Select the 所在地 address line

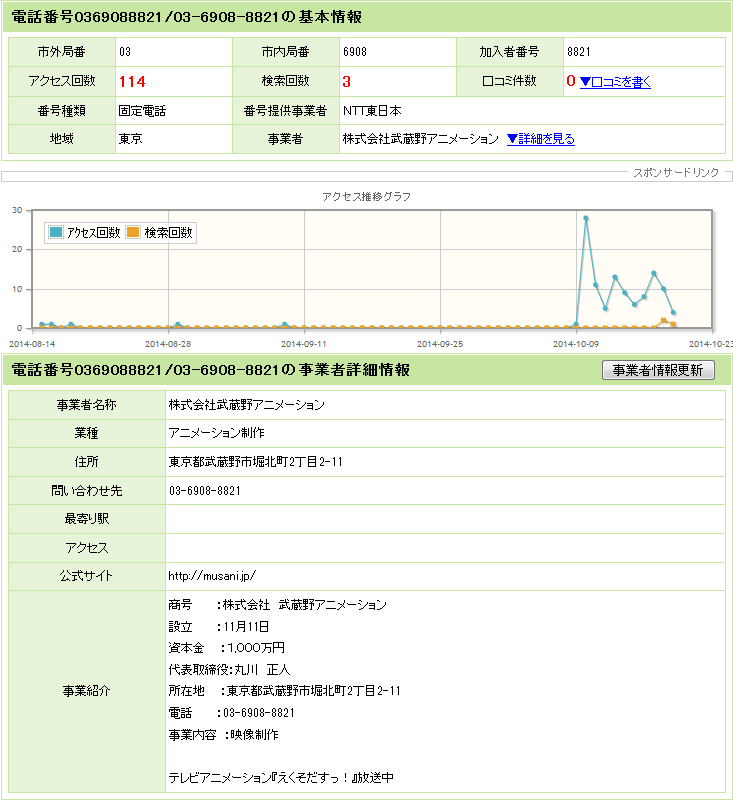(284, 691)
